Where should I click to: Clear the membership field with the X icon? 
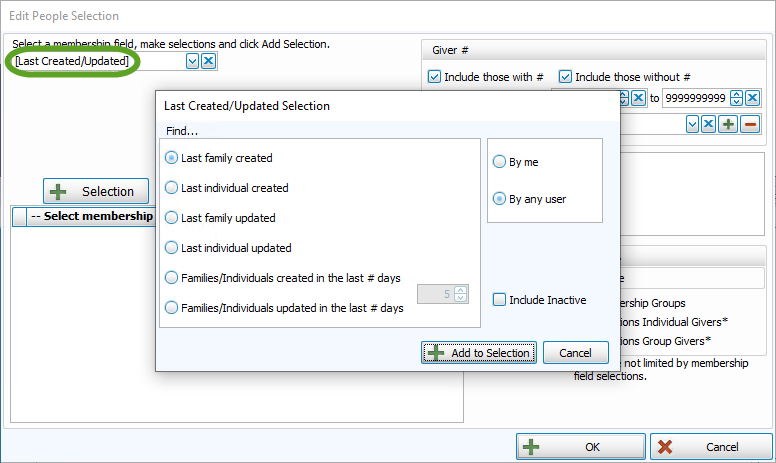tap(208, 61)
